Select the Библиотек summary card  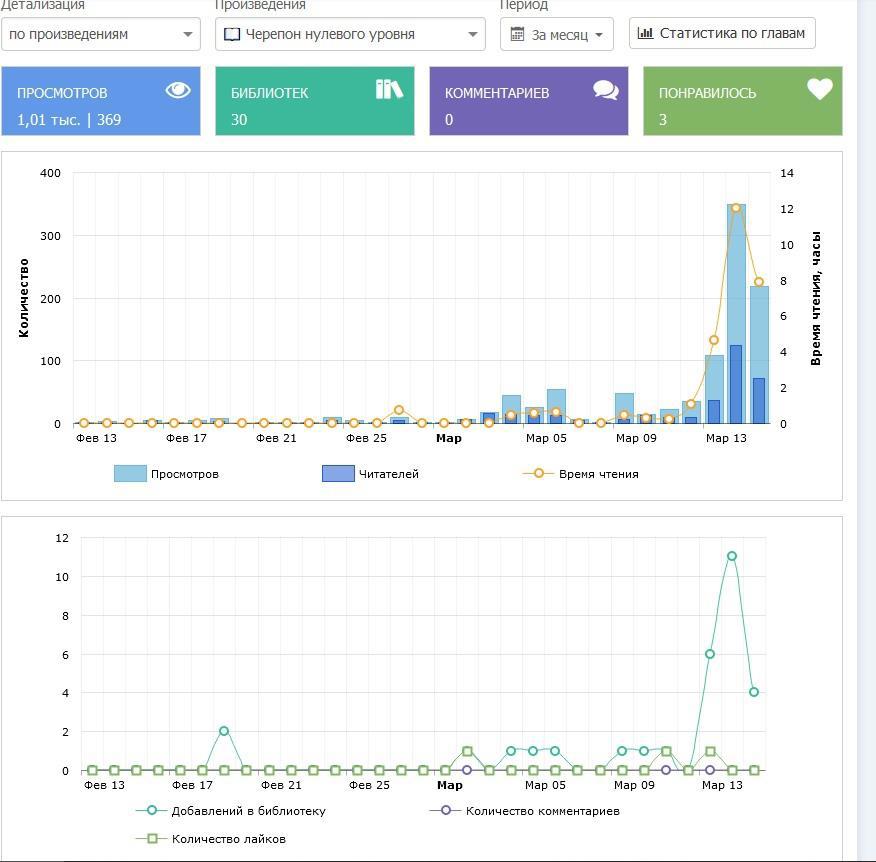pos(315,101)
